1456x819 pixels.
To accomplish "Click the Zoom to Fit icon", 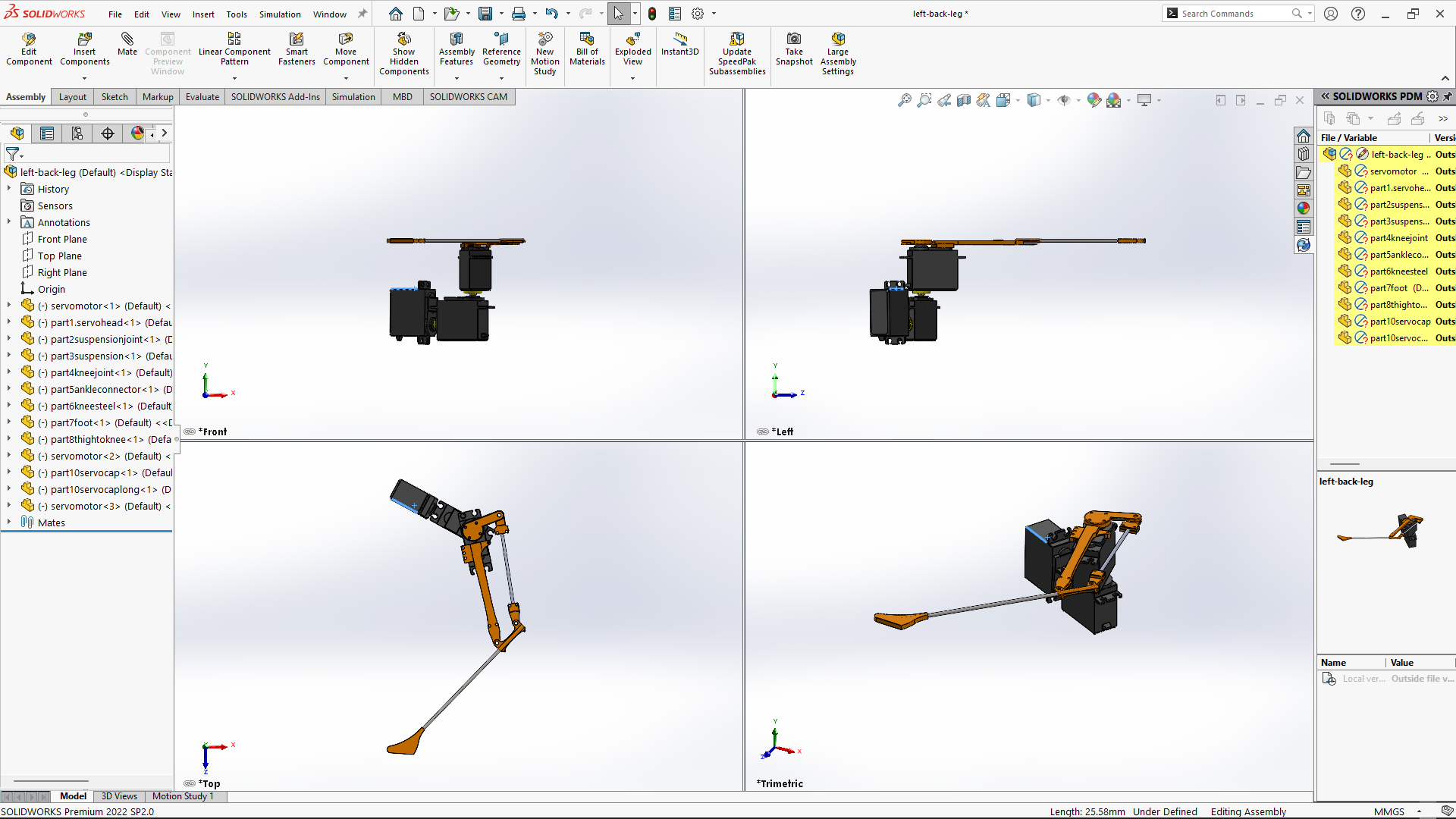I will (904, 100).
